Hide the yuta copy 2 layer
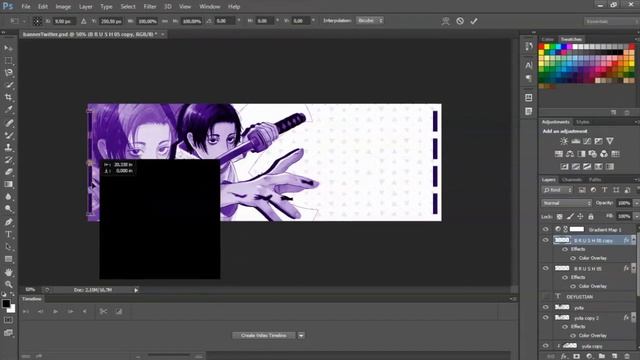The image size is (640, 360). pyautogui.click(x=546, y=318)
